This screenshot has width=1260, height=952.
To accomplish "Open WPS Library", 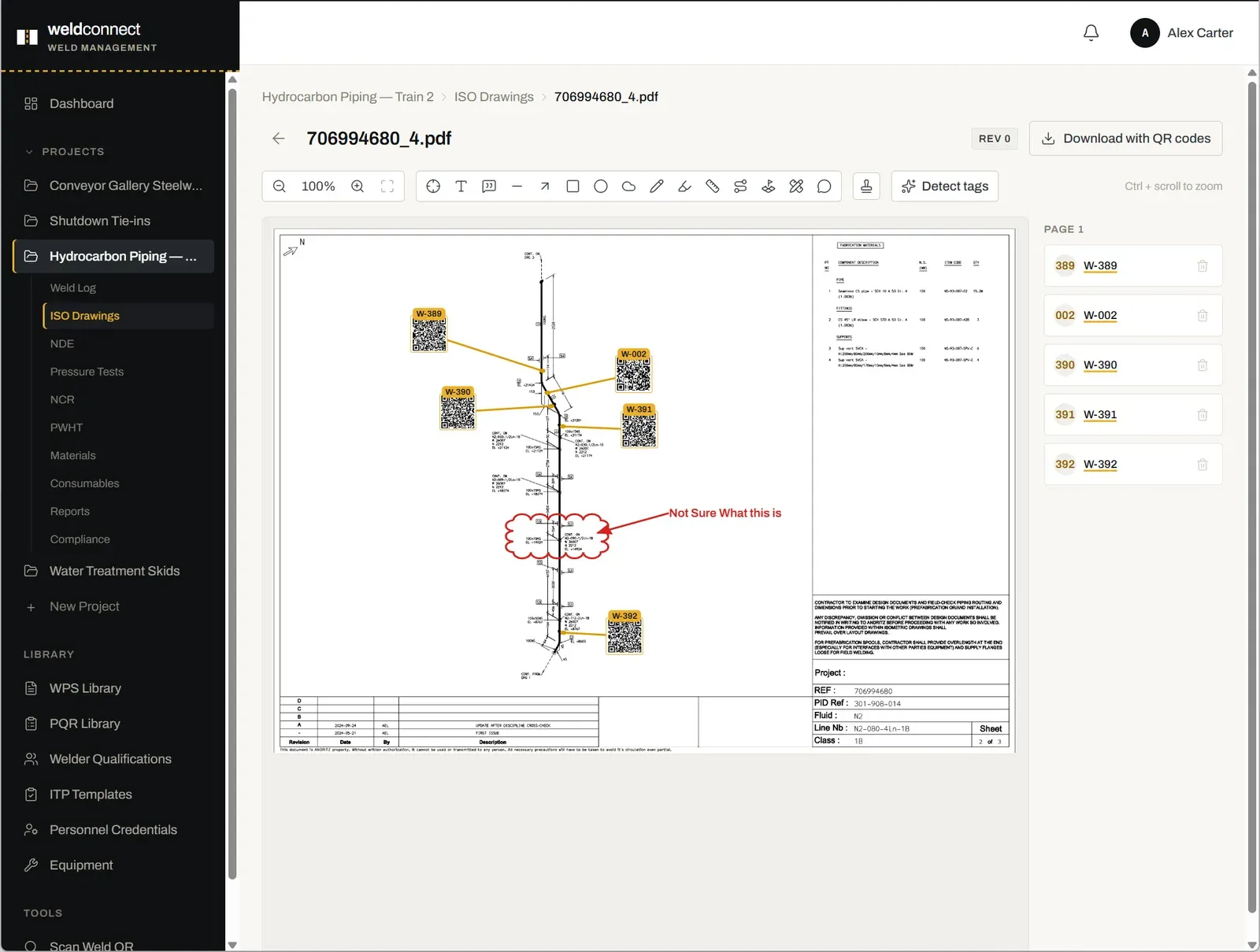I will point(113,688).
